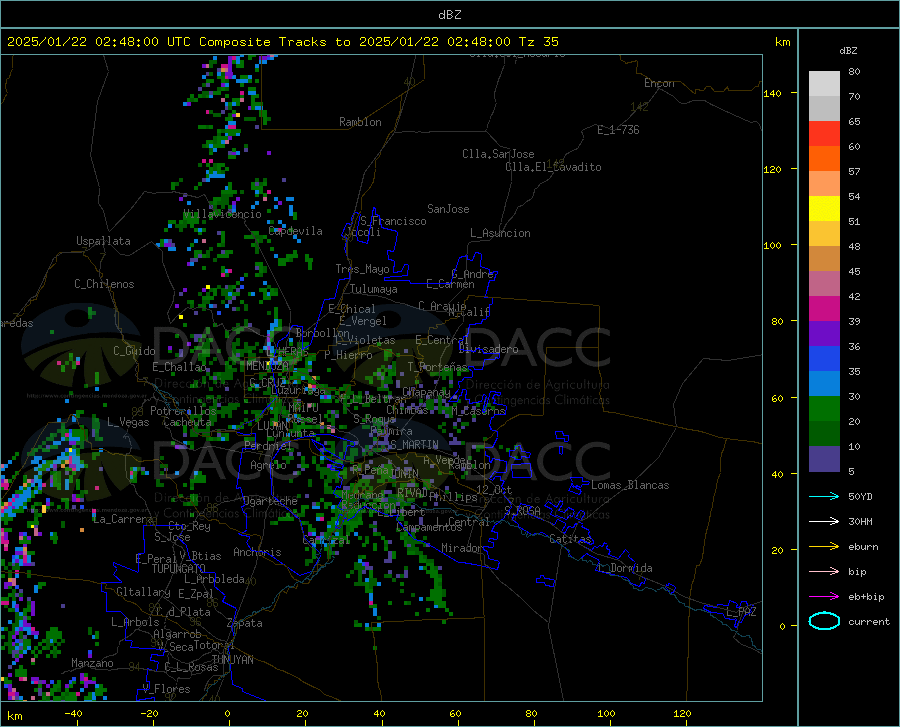Click the 0 km tick on vertical axis

click(782, 626)
